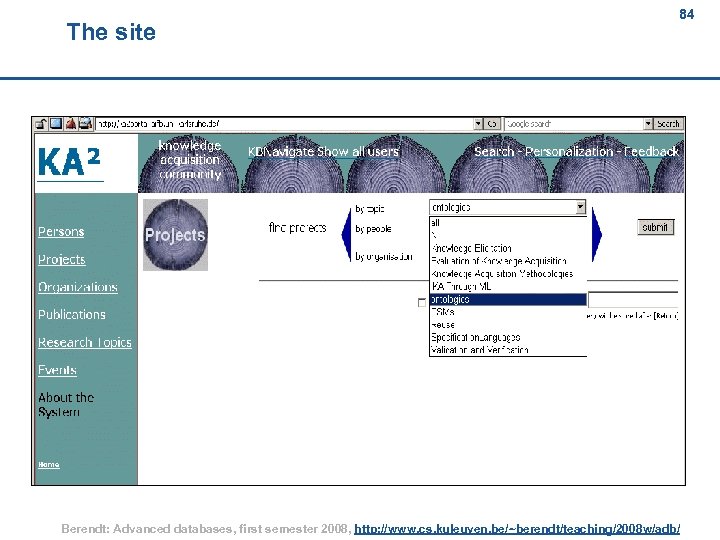
Task: Pick 'Knowledge Elicitation' in the topic list
Action: 508,248
